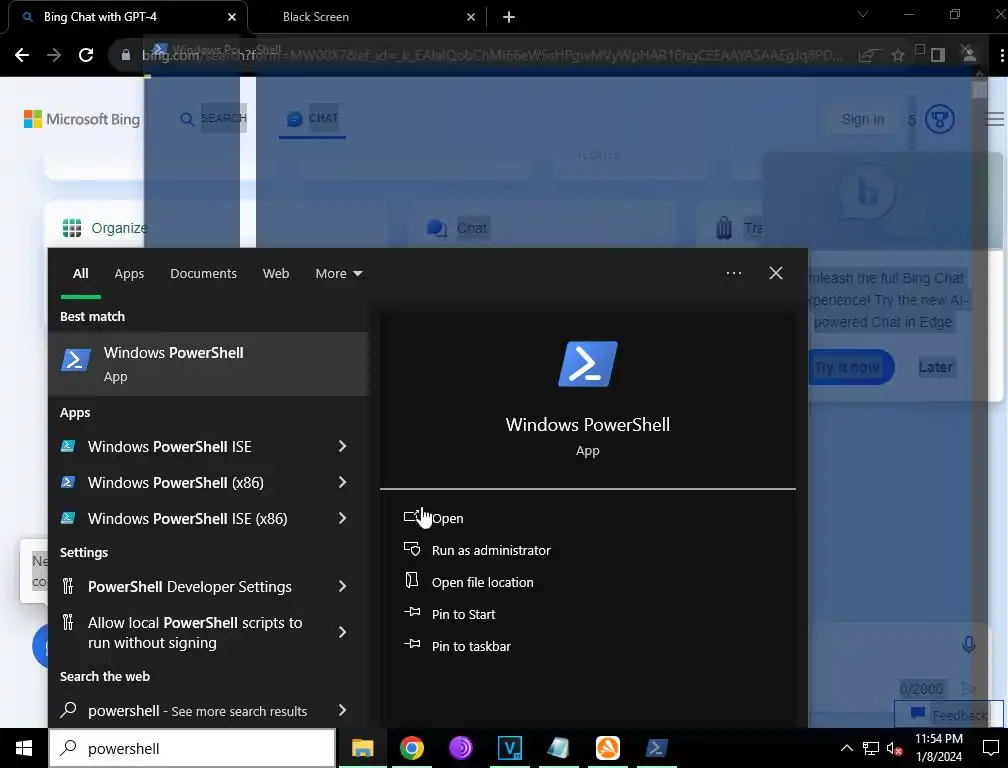
Task: Expand arrow for Allow local PowerShell scripts
Action: click(x=343, y=632)
